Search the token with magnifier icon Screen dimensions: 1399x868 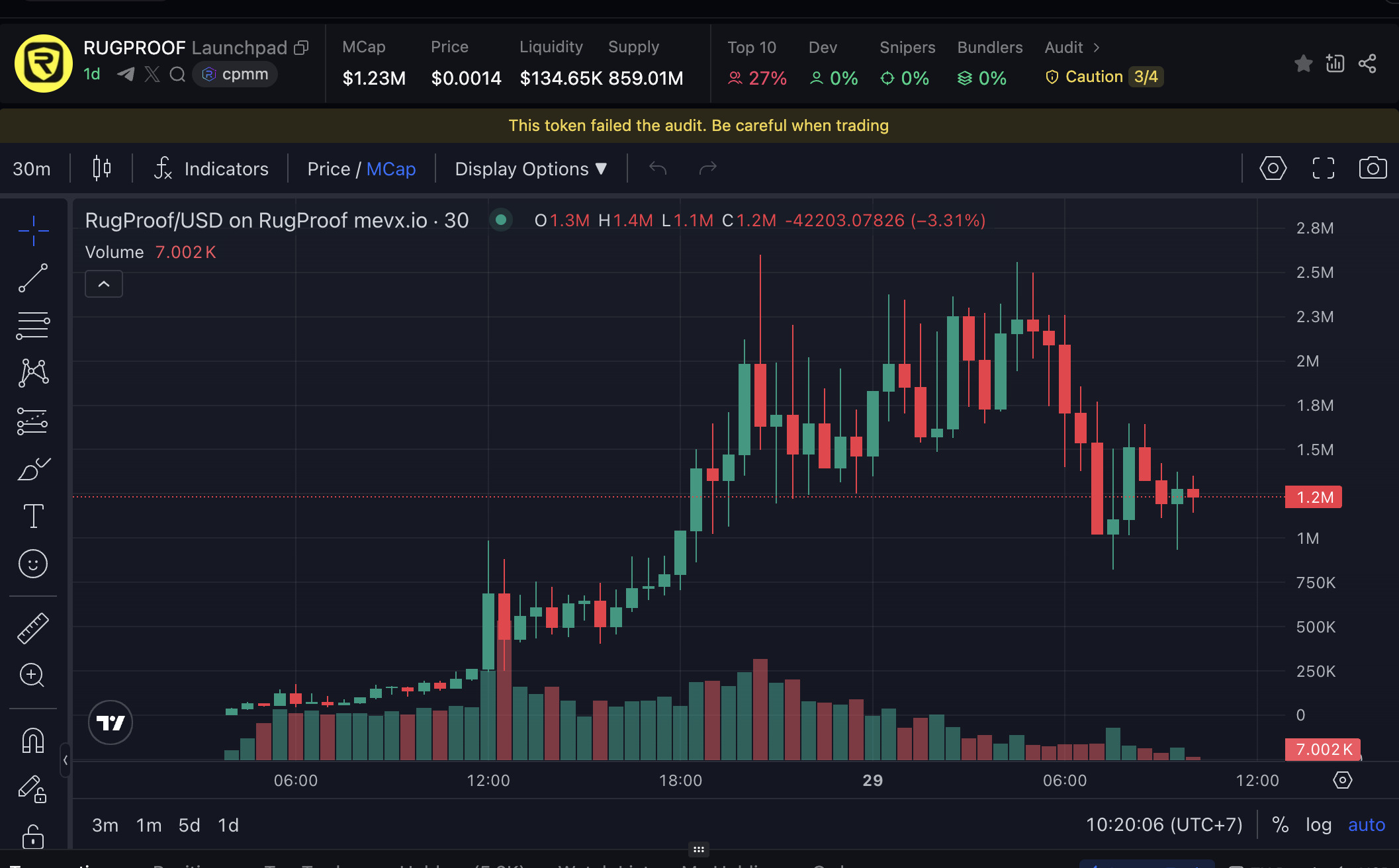(x=177, y=74)
